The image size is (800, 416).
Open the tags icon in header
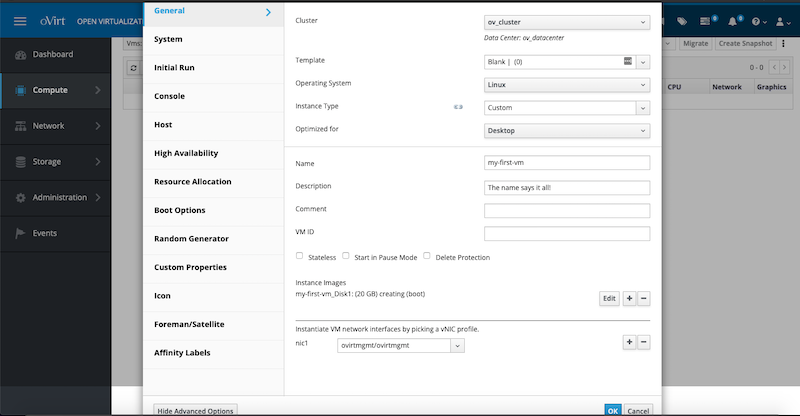(x=682, y=21)
